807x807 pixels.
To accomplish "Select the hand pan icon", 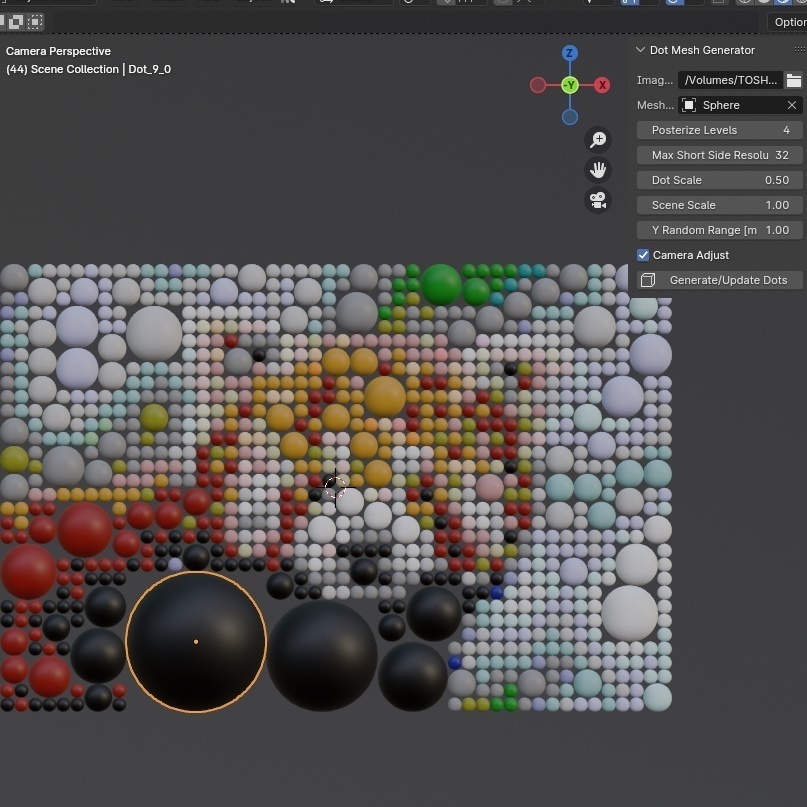I will coord(597,170).
